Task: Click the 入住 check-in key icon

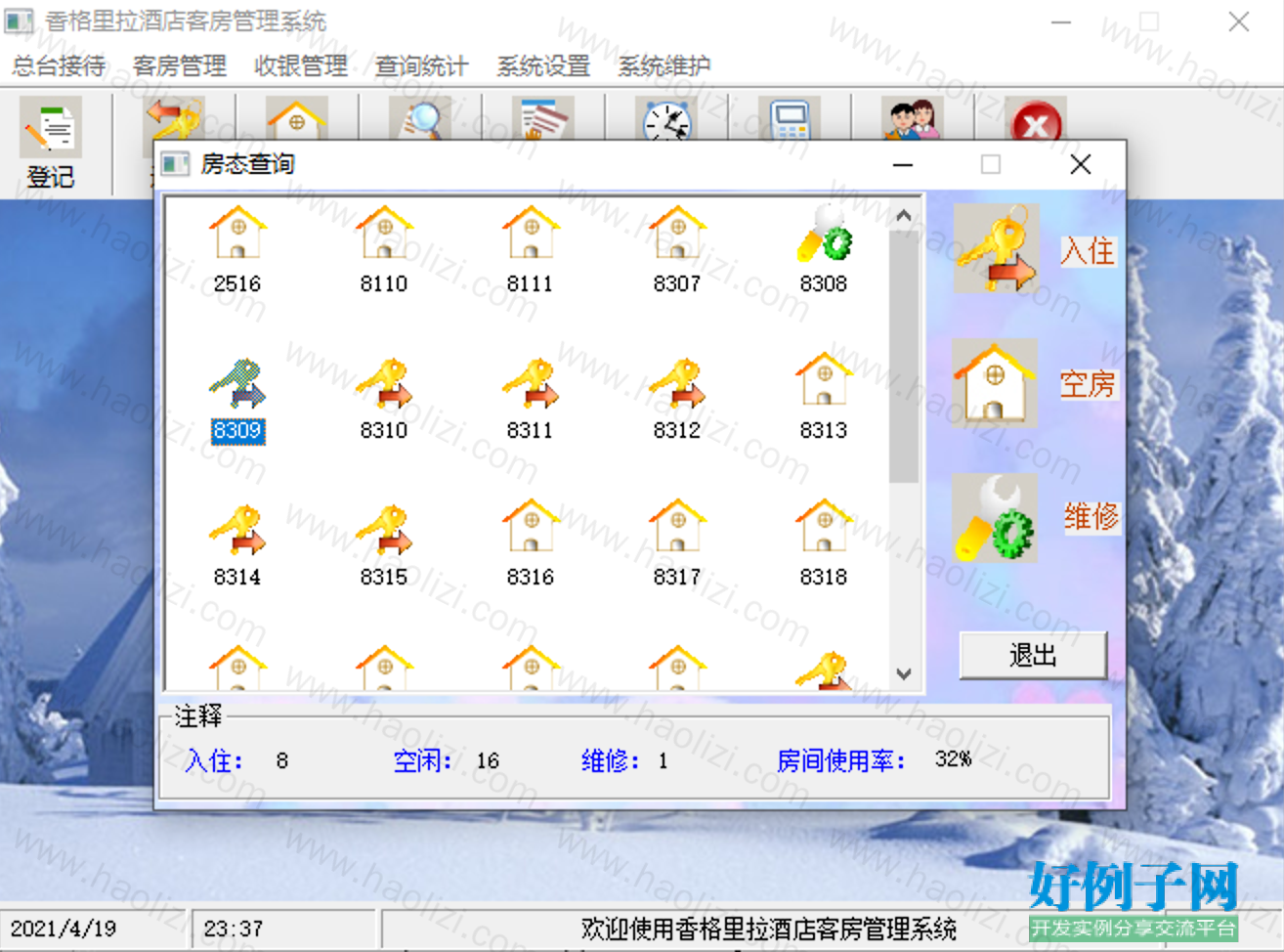Action: pyautogui.click(x=996, y=248)
